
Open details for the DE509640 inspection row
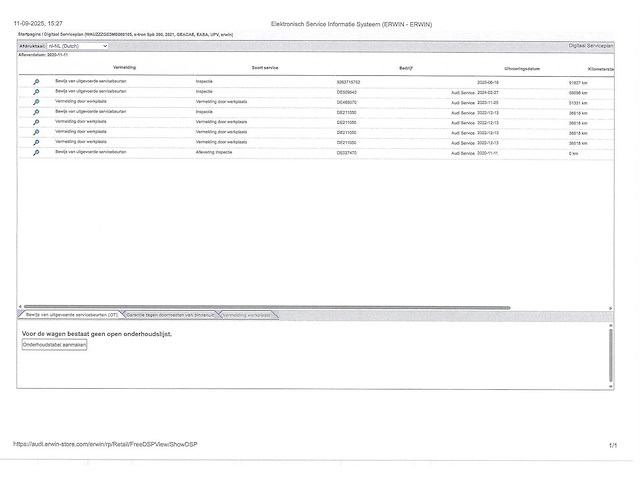pos(36,92)
